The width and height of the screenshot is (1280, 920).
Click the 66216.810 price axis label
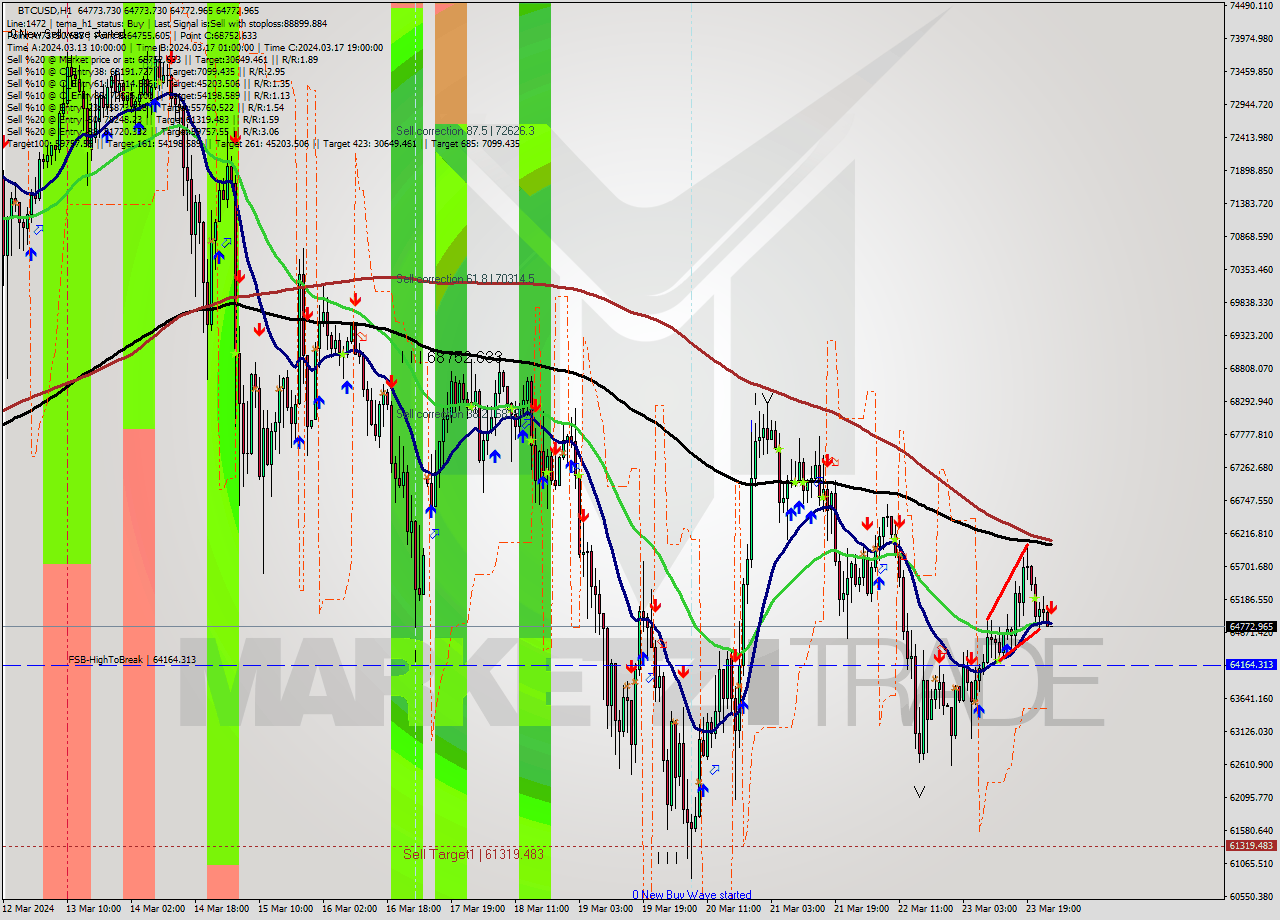point(1251,533)
